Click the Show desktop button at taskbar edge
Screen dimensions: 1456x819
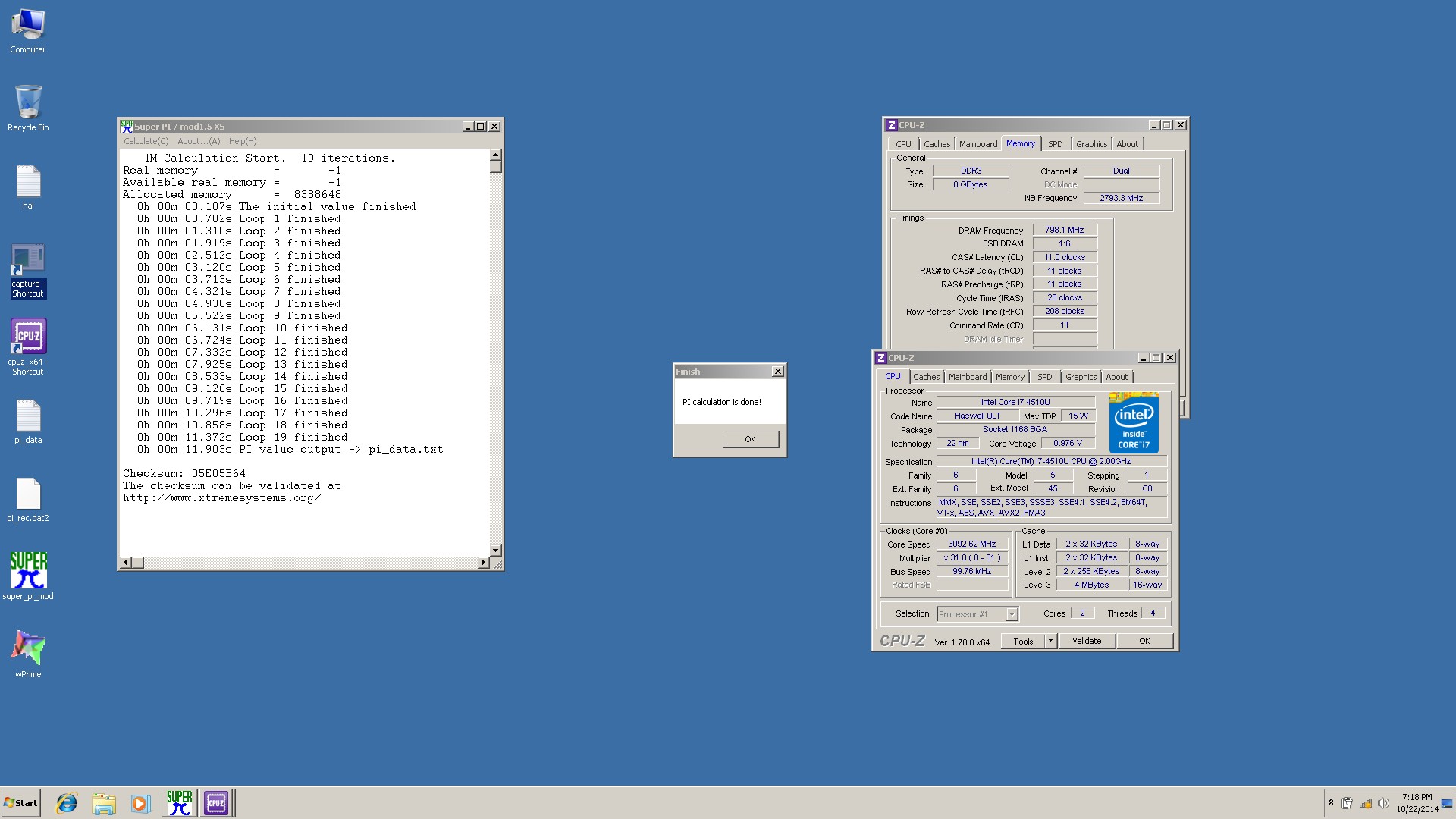(x=1448, y=803)
